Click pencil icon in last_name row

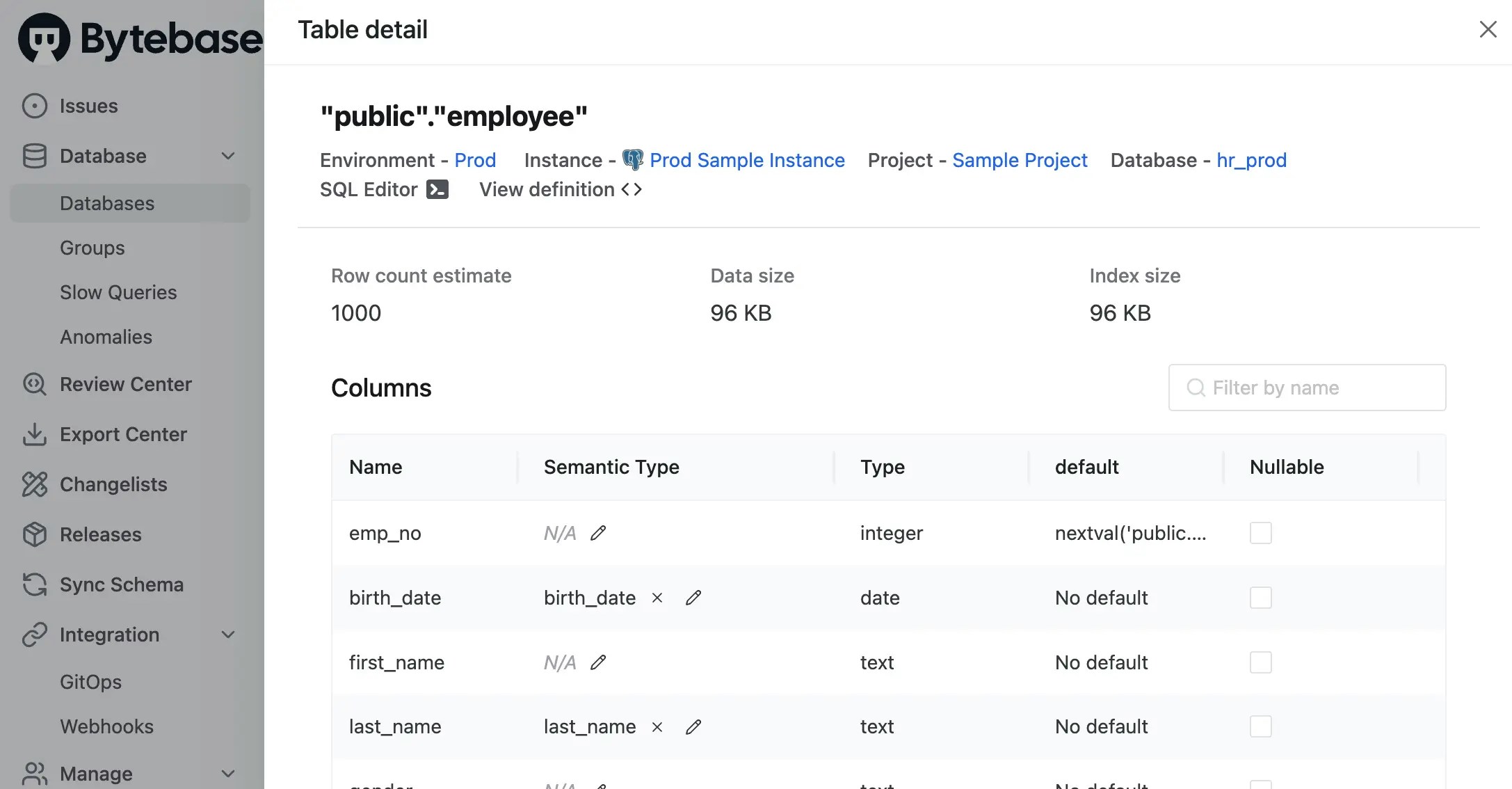pos(693,727)
